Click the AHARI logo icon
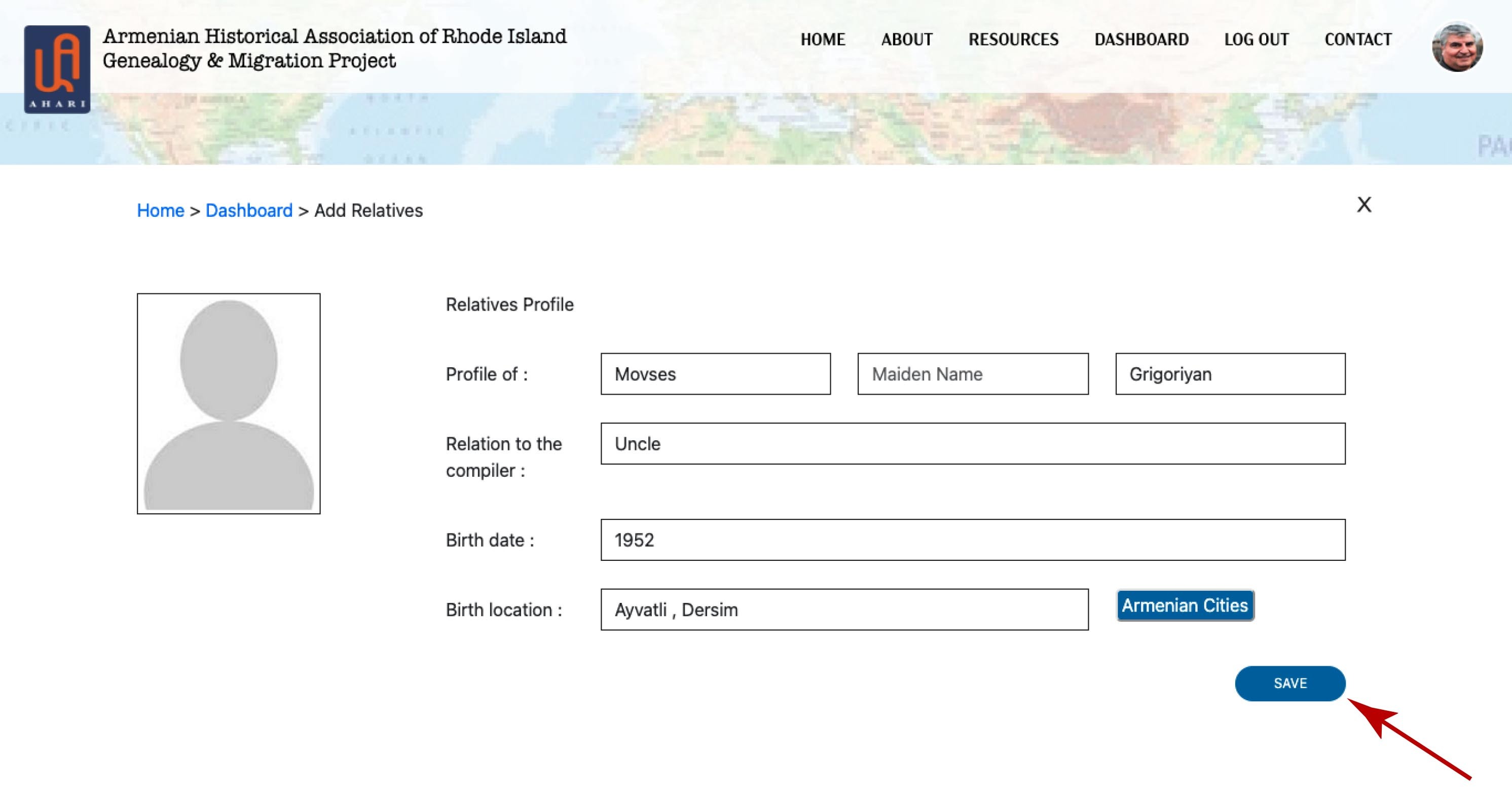Image resolution: width=1512 pixels, height=799 pixels. [57, 69]
